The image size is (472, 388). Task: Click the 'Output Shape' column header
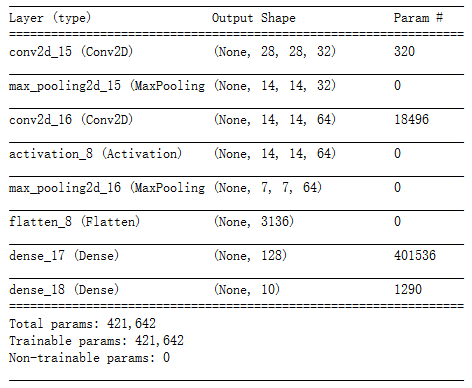[254, 18]
